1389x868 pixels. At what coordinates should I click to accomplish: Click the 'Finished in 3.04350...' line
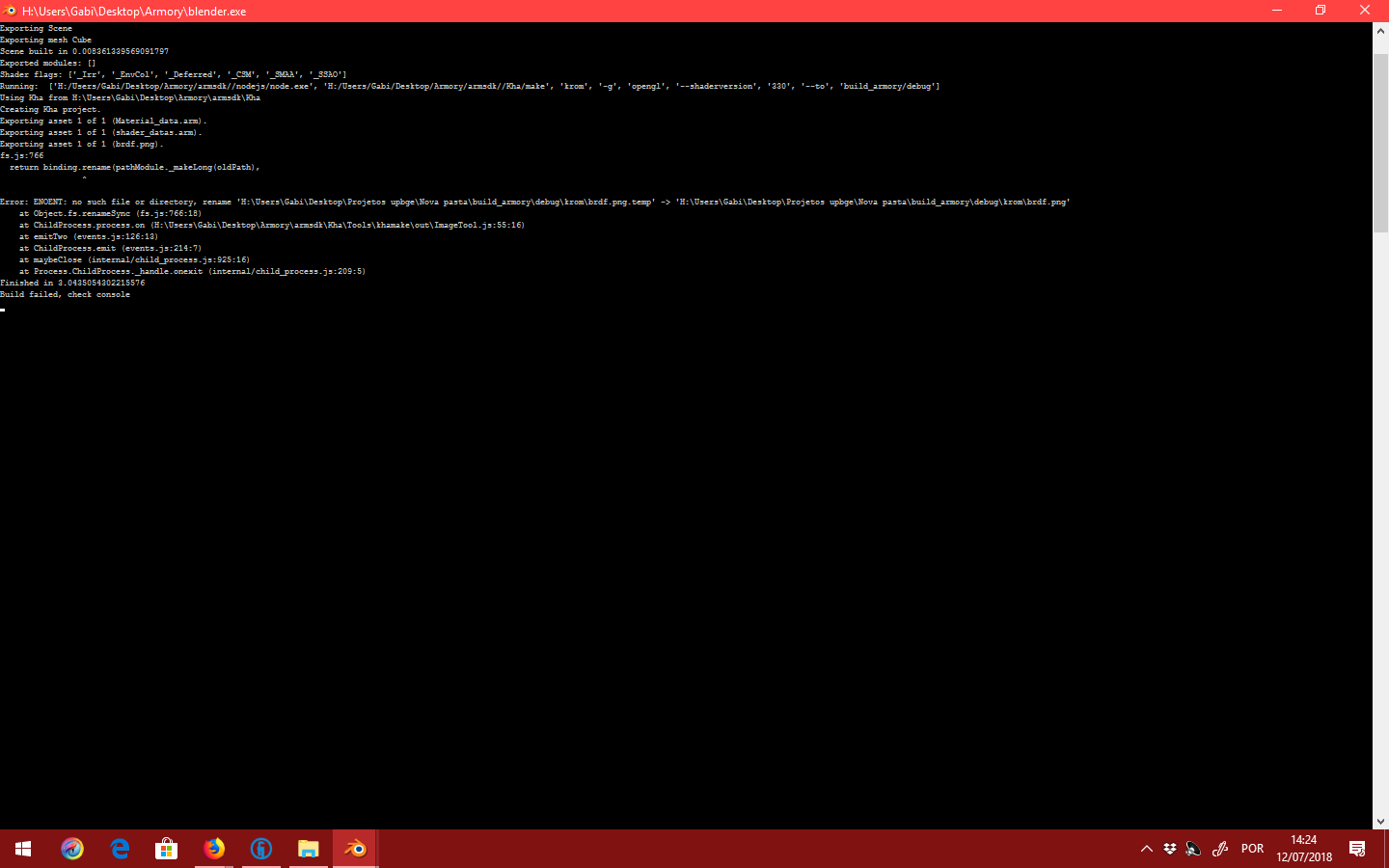pyautogui.click(x=72, y=283)
